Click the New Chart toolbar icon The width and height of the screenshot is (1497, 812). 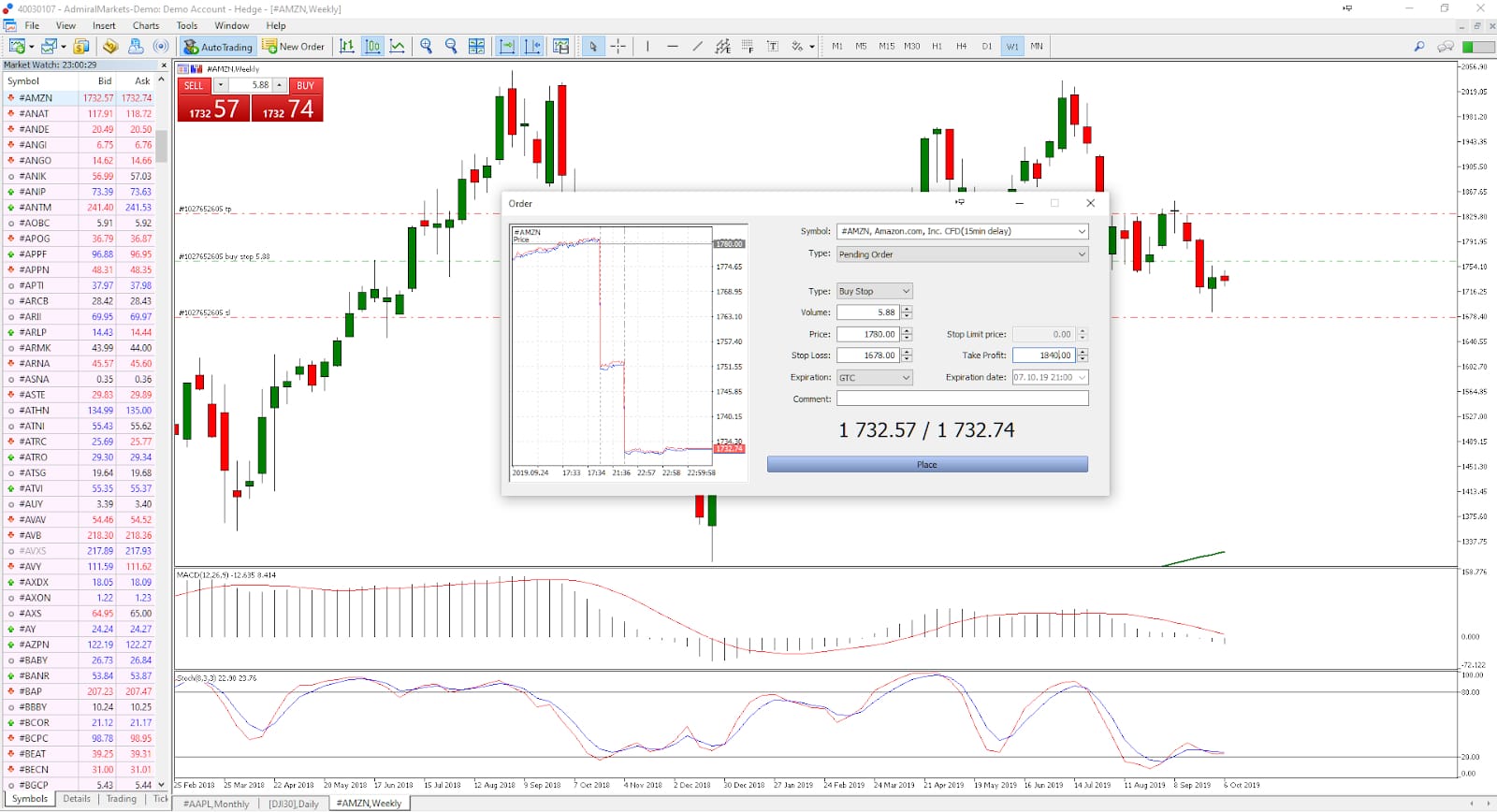[x=16, y=46]
